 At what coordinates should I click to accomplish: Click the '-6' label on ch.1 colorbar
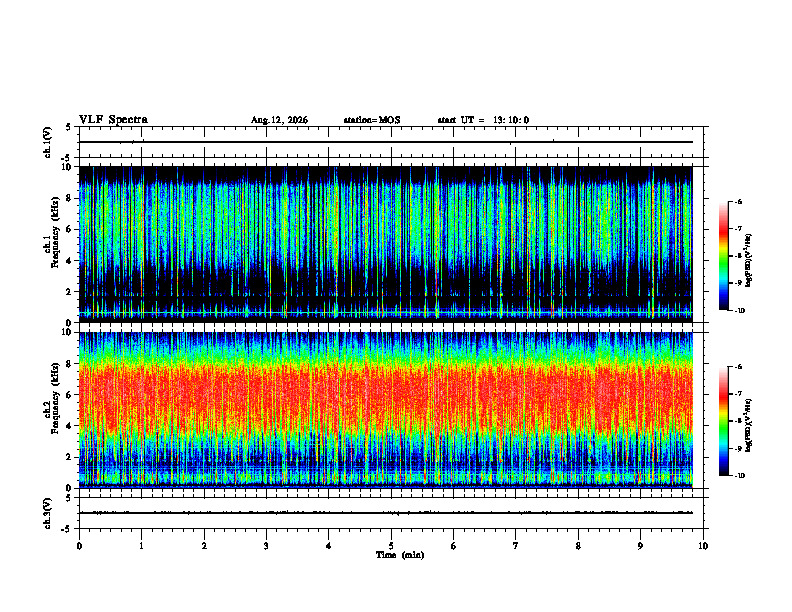(739, 201)
